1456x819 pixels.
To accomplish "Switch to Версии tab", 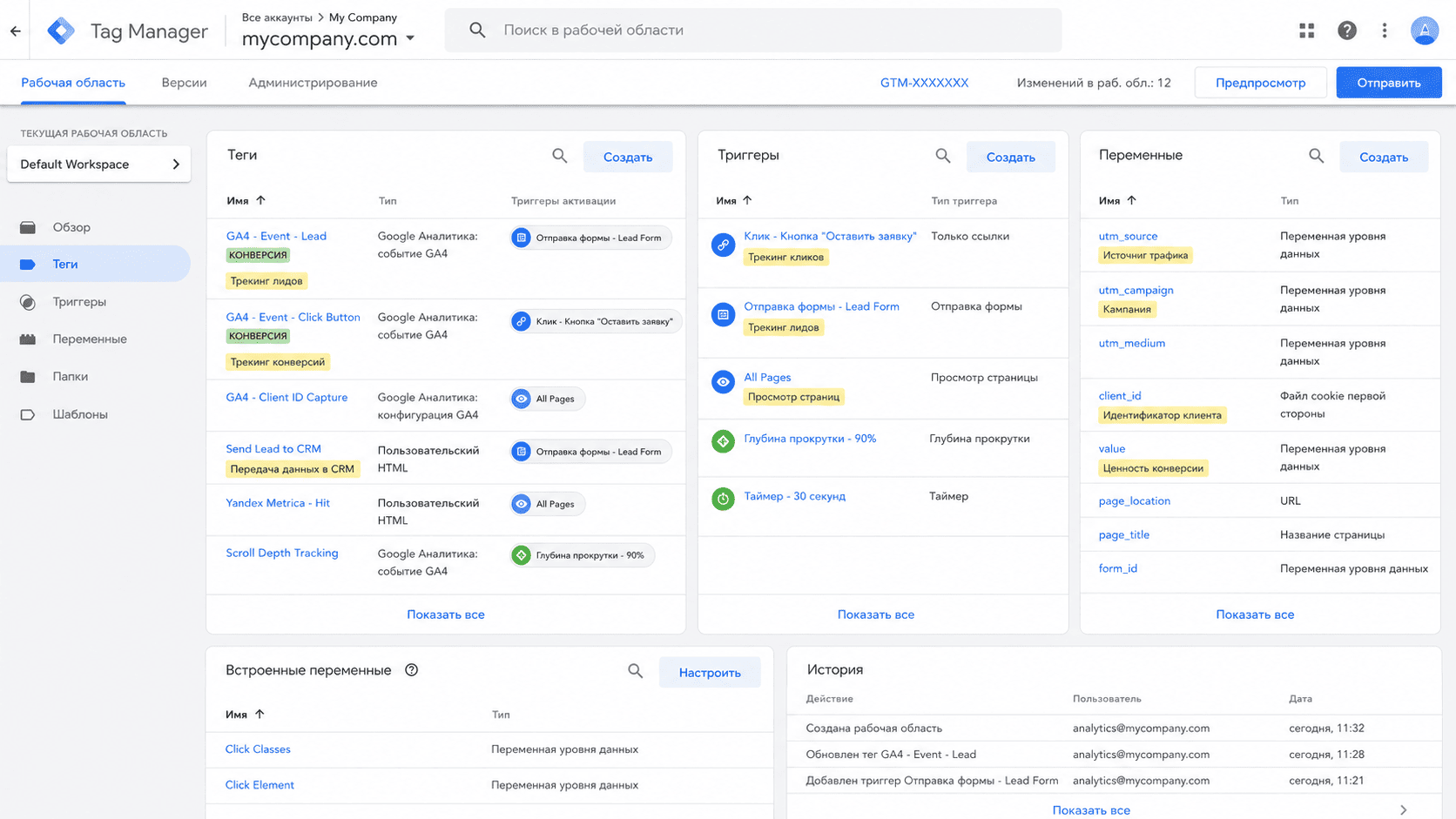I will [x=184, y=83].
